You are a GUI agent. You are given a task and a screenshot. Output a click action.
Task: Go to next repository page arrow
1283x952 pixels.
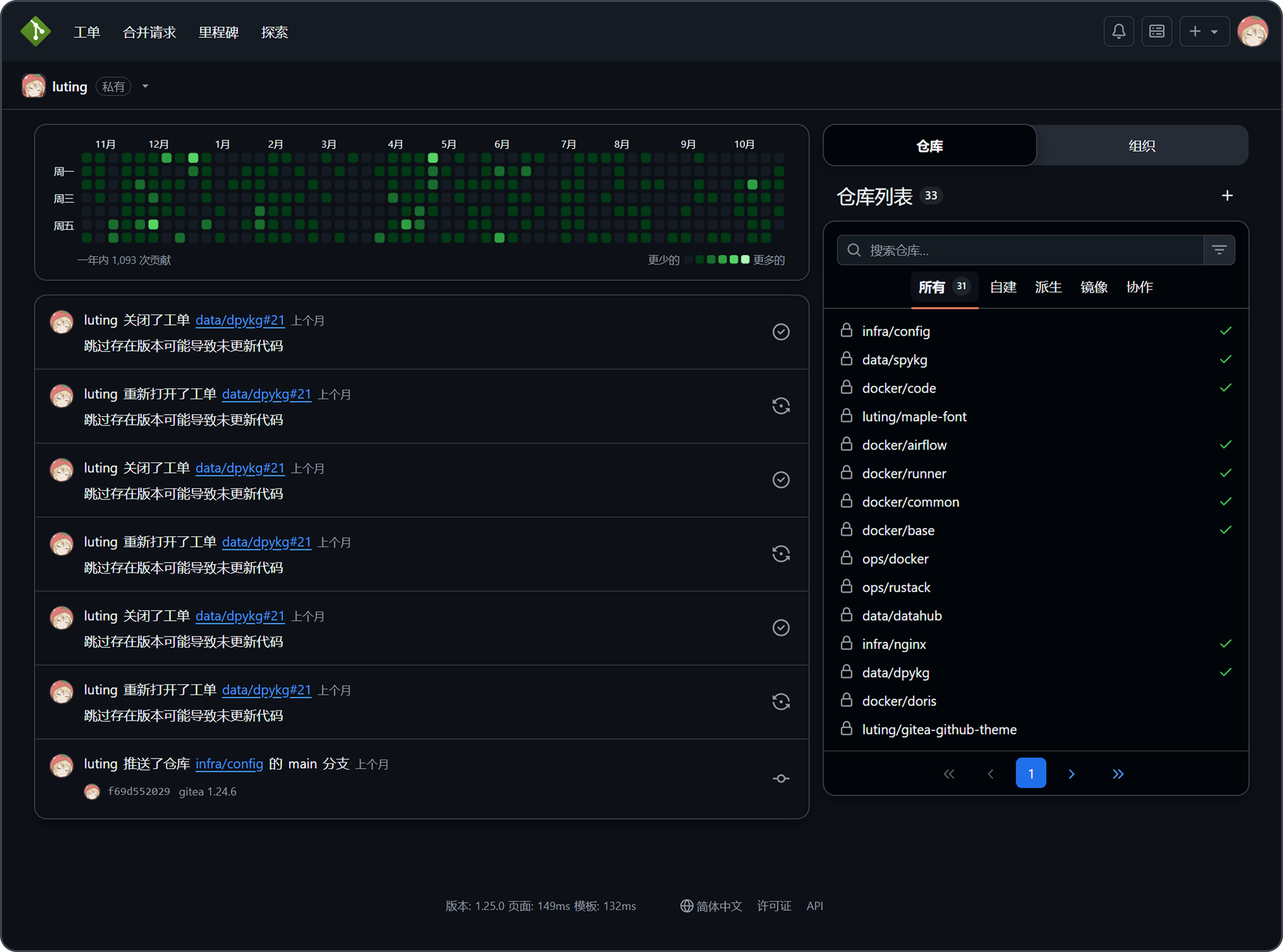tap(1071, 774)
